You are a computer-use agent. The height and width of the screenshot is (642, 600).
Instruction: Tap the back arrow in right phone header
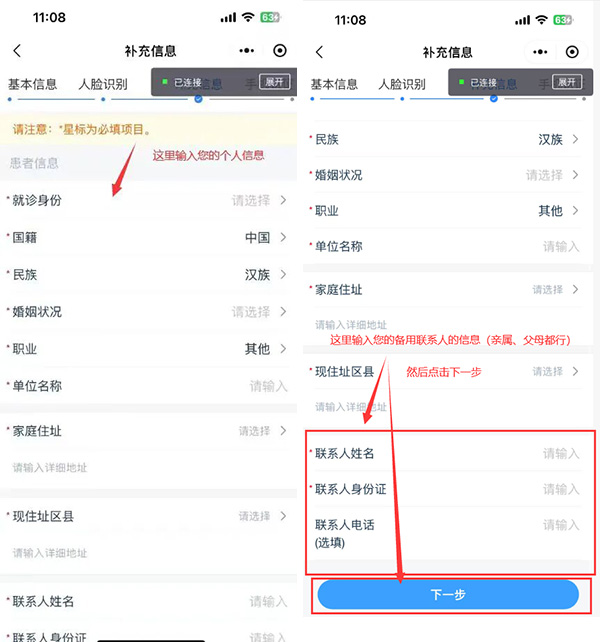pos(319,52)
